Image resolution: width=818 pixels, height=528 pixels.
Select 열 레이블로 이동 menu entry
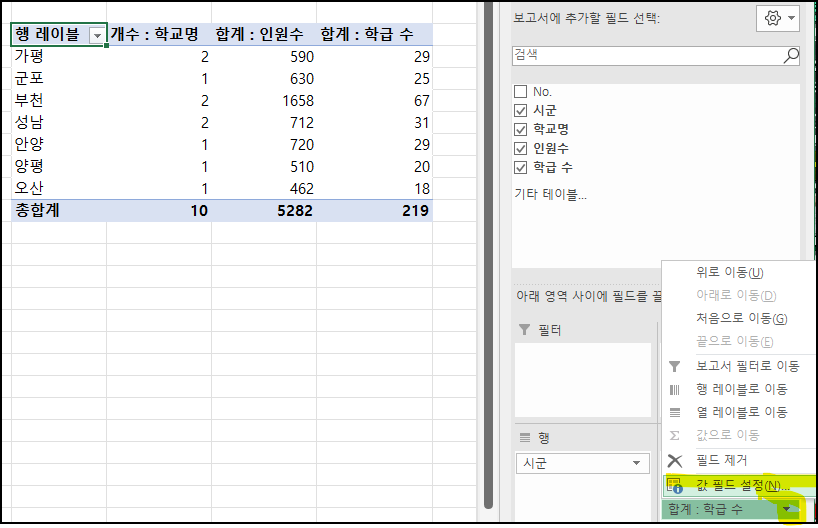tap(741, 412)
